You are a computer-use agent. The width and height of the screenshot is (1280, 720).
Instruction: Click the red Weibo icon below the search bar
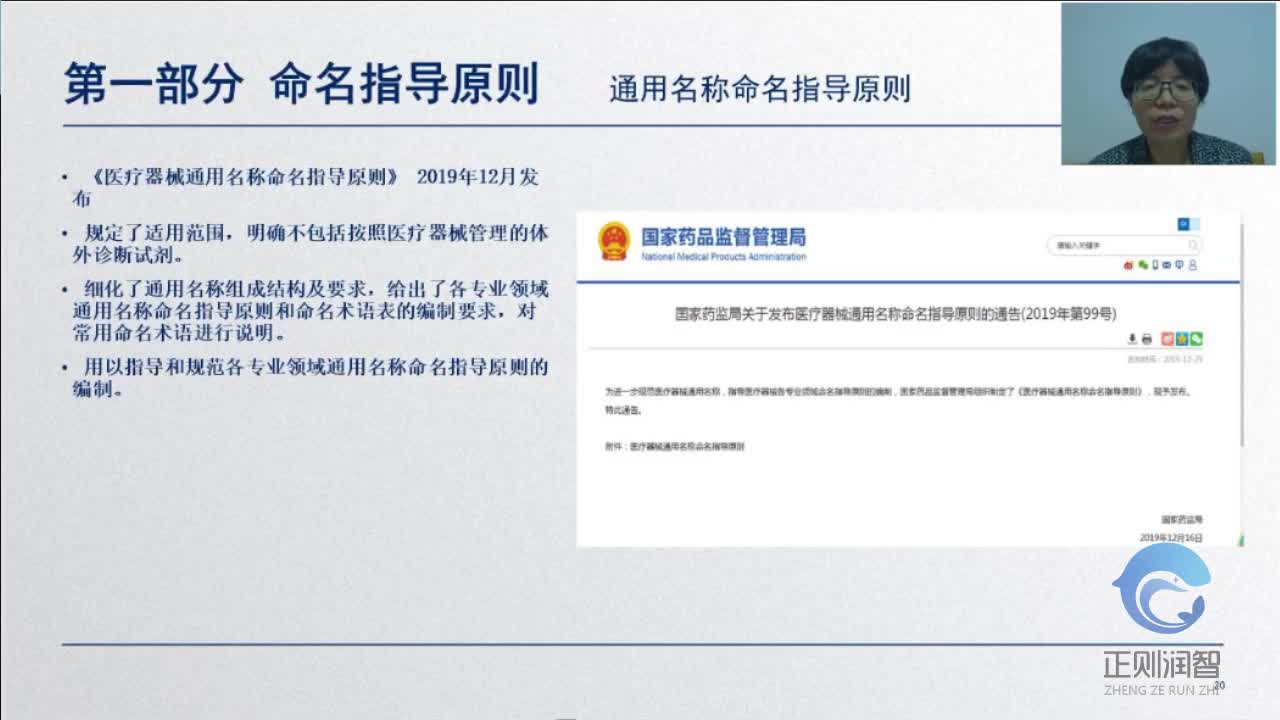click(1128, 264)
